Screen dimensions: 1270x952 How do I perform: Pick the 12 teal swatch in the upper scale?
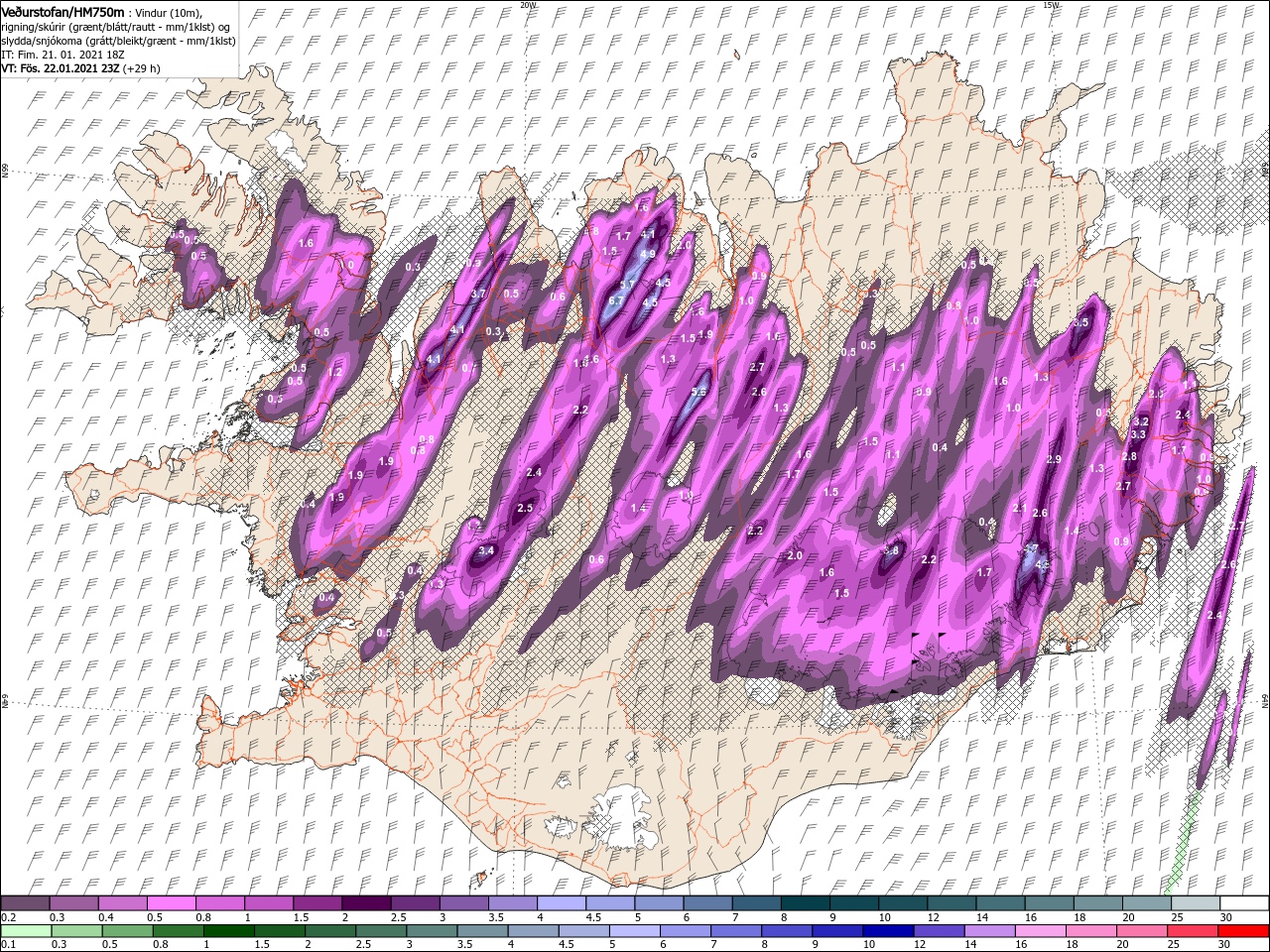tap(952, 902)
